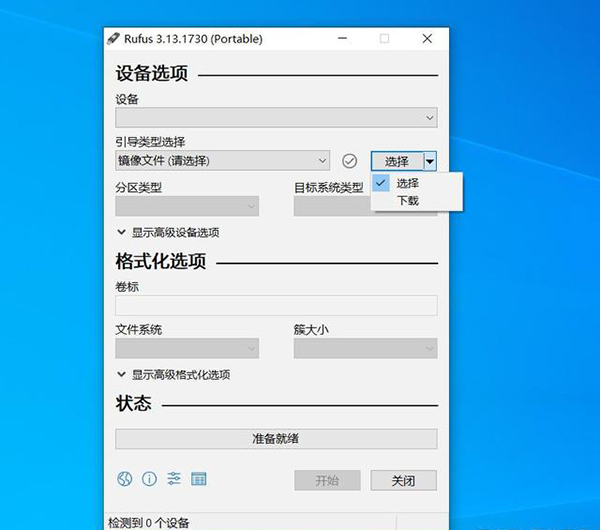600x530 pixels.
Task: Click the arrow beside the 选择 split button
Action: tap(430, 161)
